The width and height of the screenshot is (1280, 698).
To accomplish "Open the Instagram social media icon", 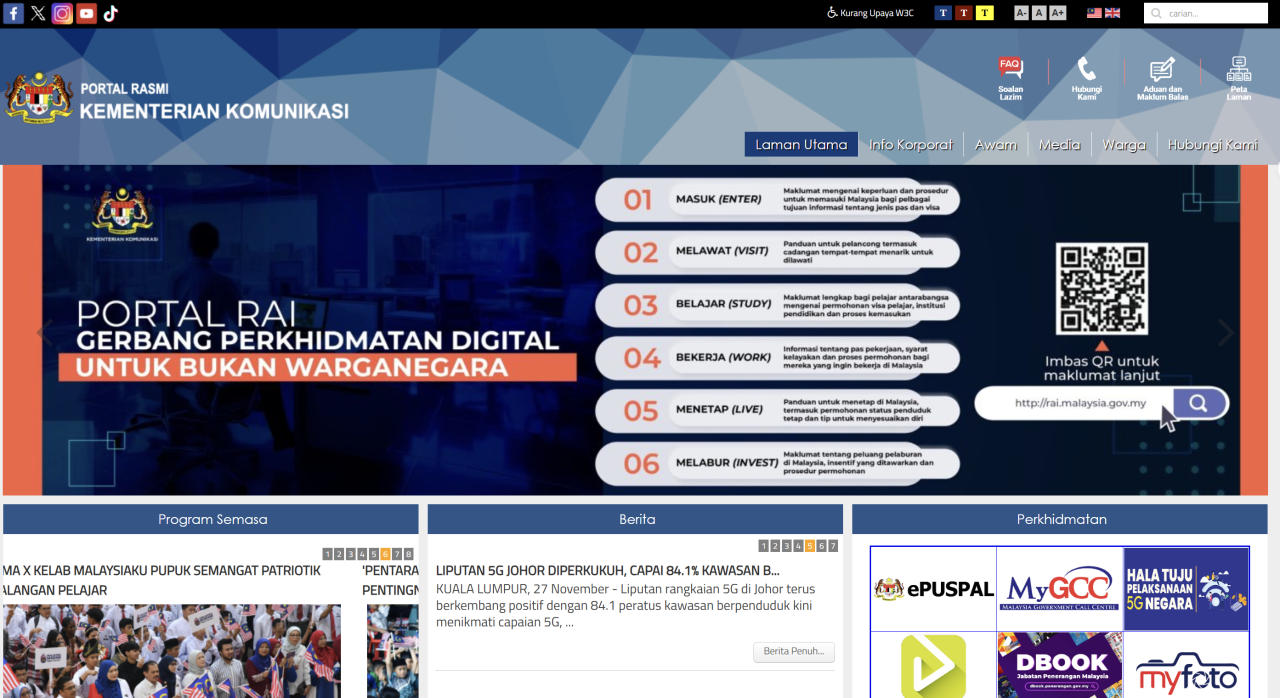I will [x=62, y=13].
